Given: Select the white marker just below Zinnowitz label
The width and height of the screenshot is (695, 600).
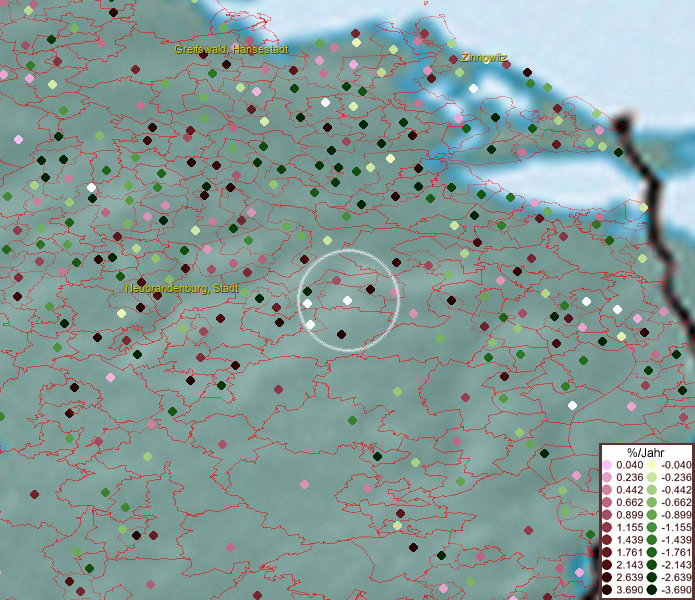Looking at the screenshot, I should tap(473, 88).
